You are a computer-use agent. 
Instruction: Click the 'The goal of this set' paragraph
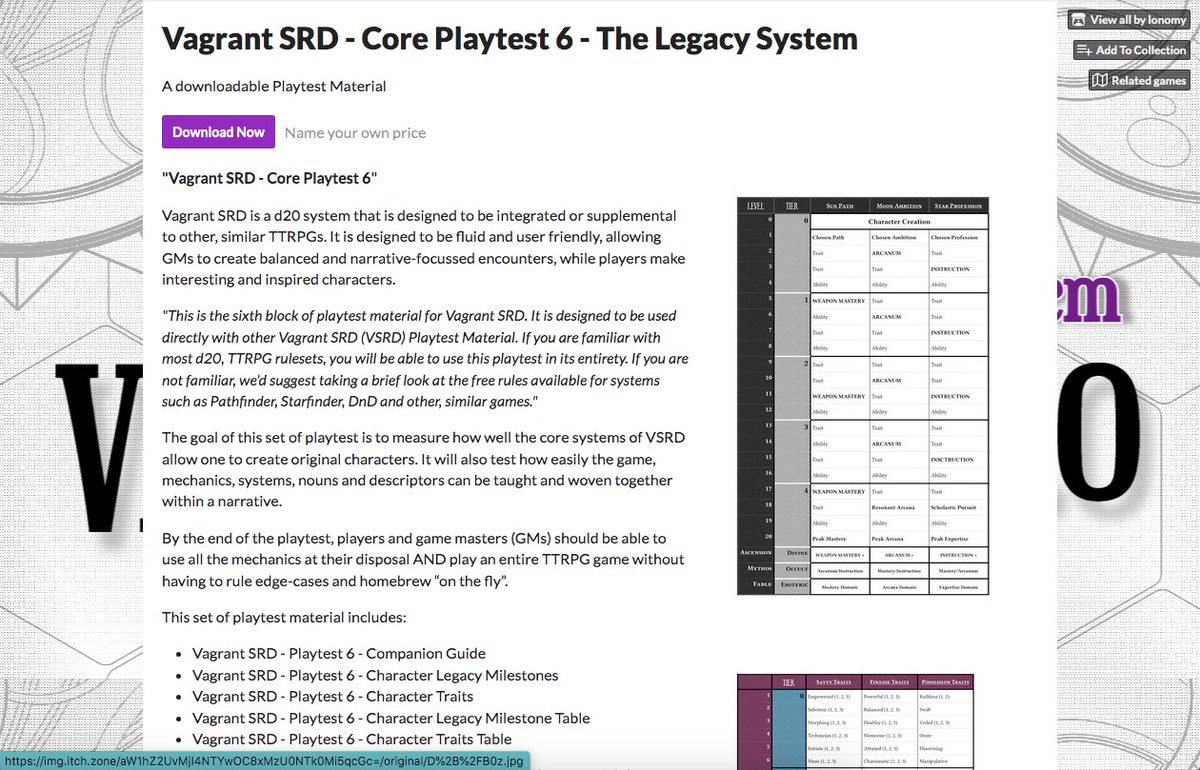[425, 469]
